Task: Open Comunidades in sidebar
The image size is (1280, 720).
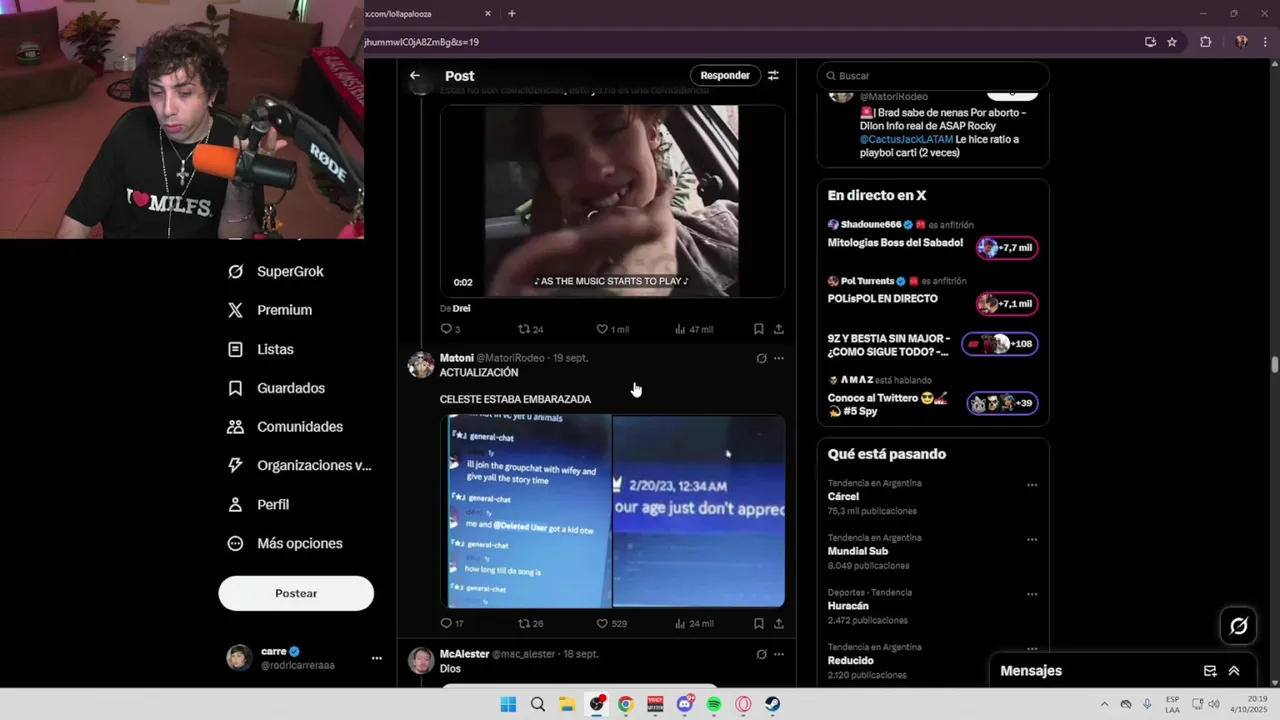Action: point(286,427)
